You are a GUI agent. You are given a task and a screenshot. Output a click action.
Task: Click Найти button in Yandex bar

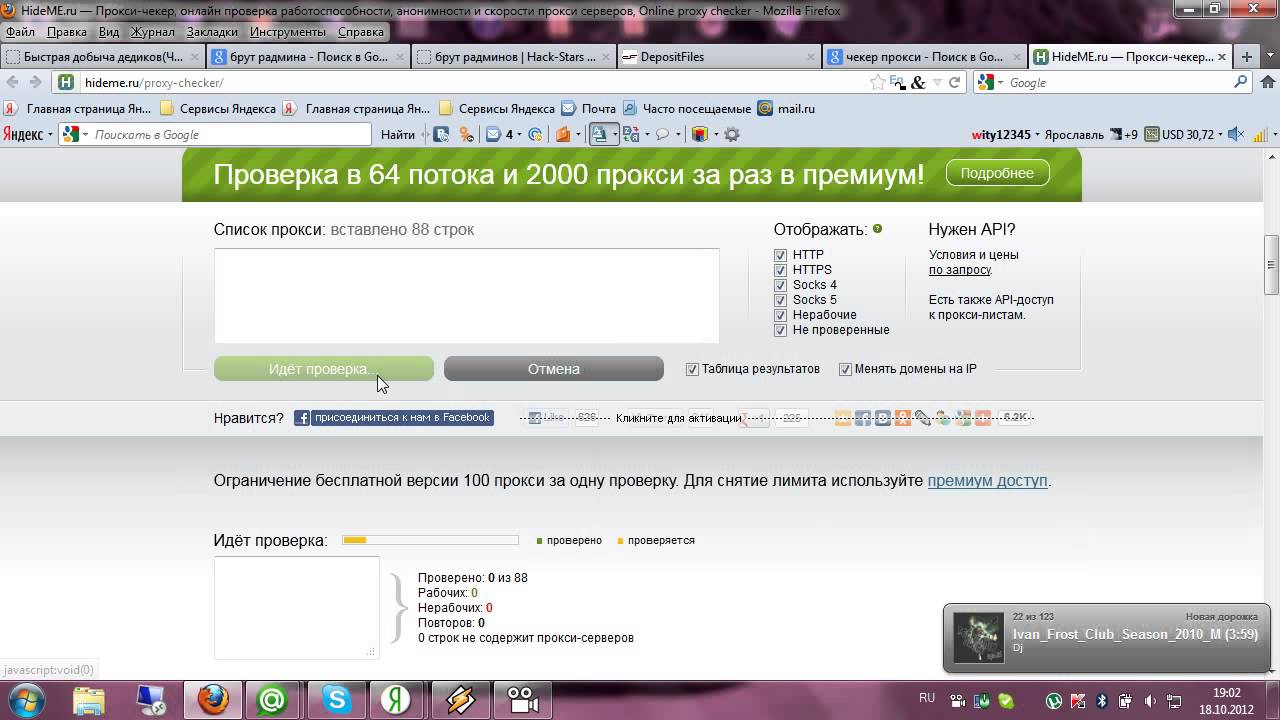click(x=397, y=134)
